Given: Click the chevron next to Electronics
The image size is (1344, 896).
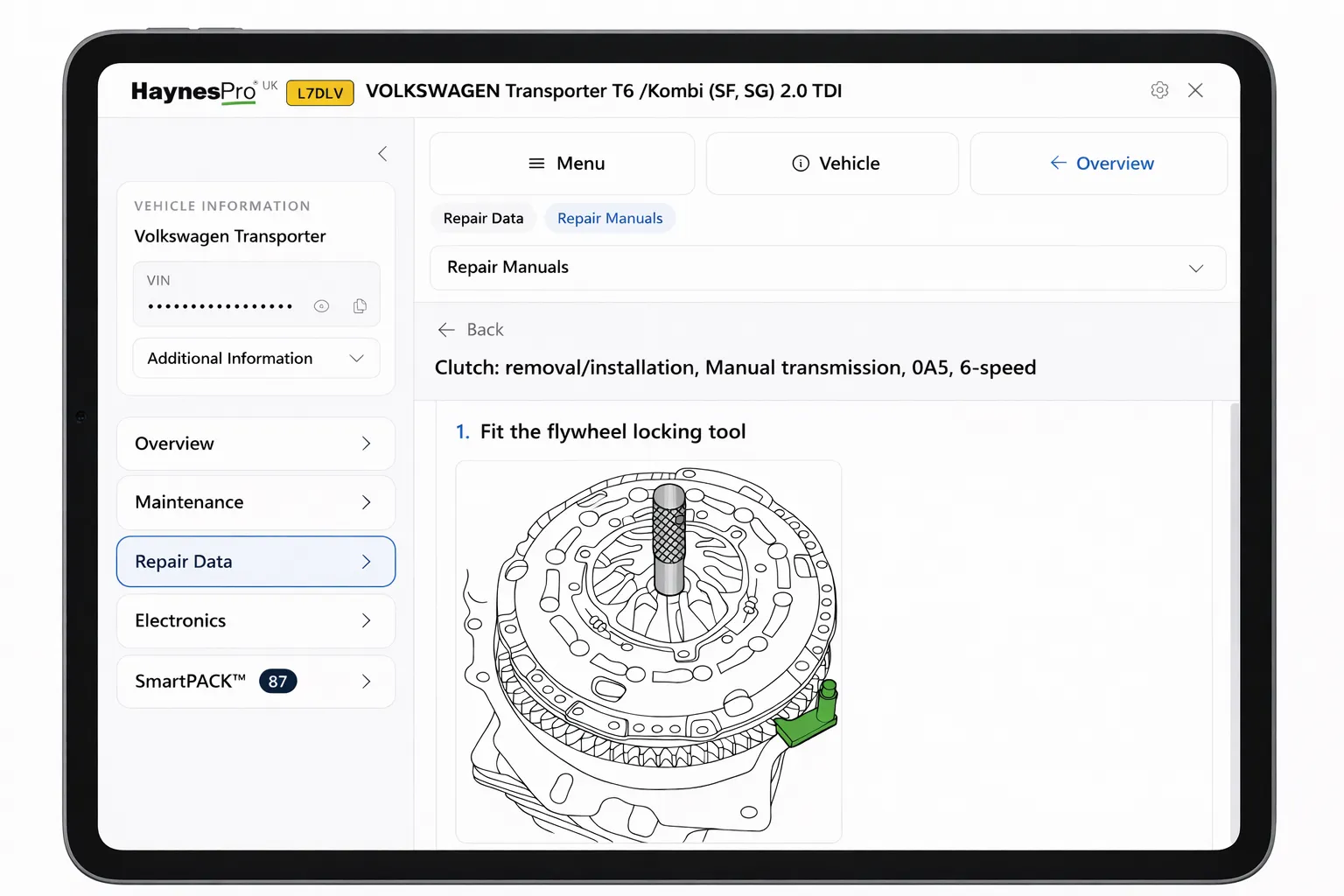Looking at the screenshot, I should [367, 620].
